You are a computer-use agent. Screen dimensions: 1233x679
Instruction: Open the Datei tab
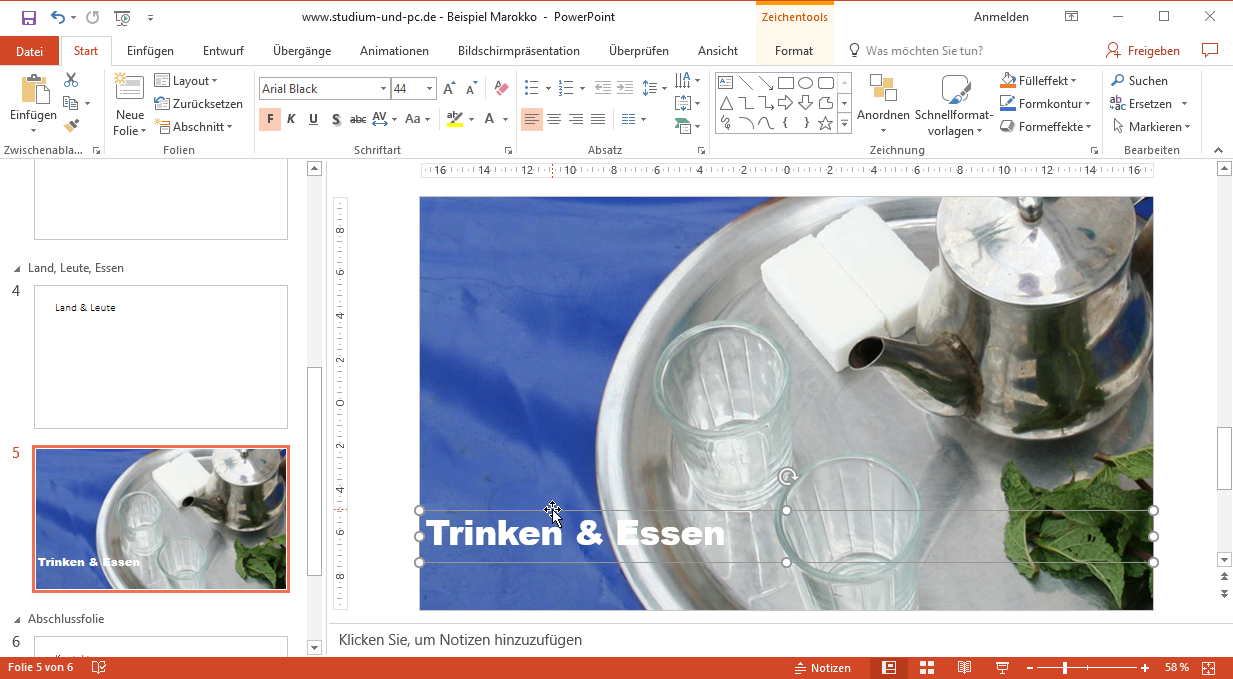point(30,51)
